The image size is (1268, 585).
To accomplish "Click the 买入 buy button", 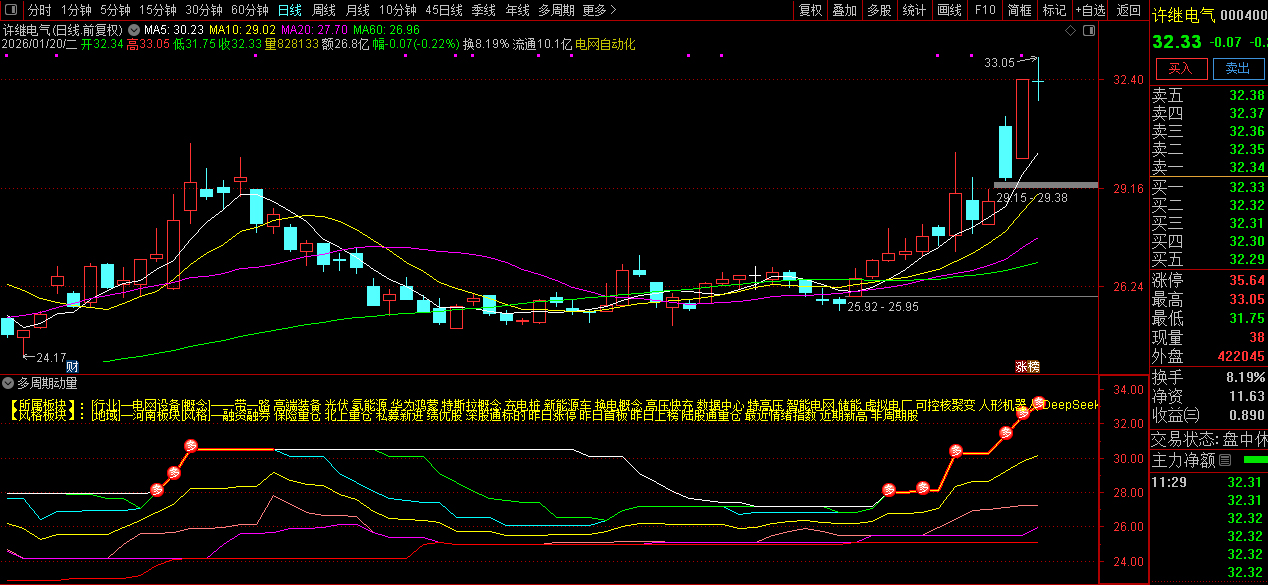I will [x=1181, y=68].
